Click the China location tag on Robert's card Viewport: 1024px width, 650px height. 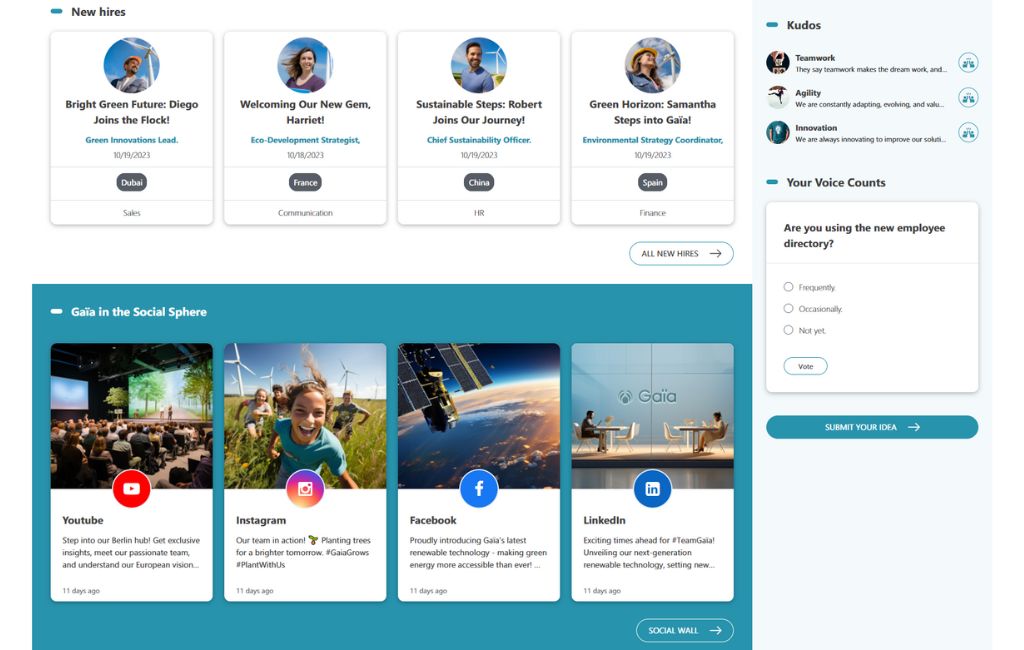[x=479, y=183]
